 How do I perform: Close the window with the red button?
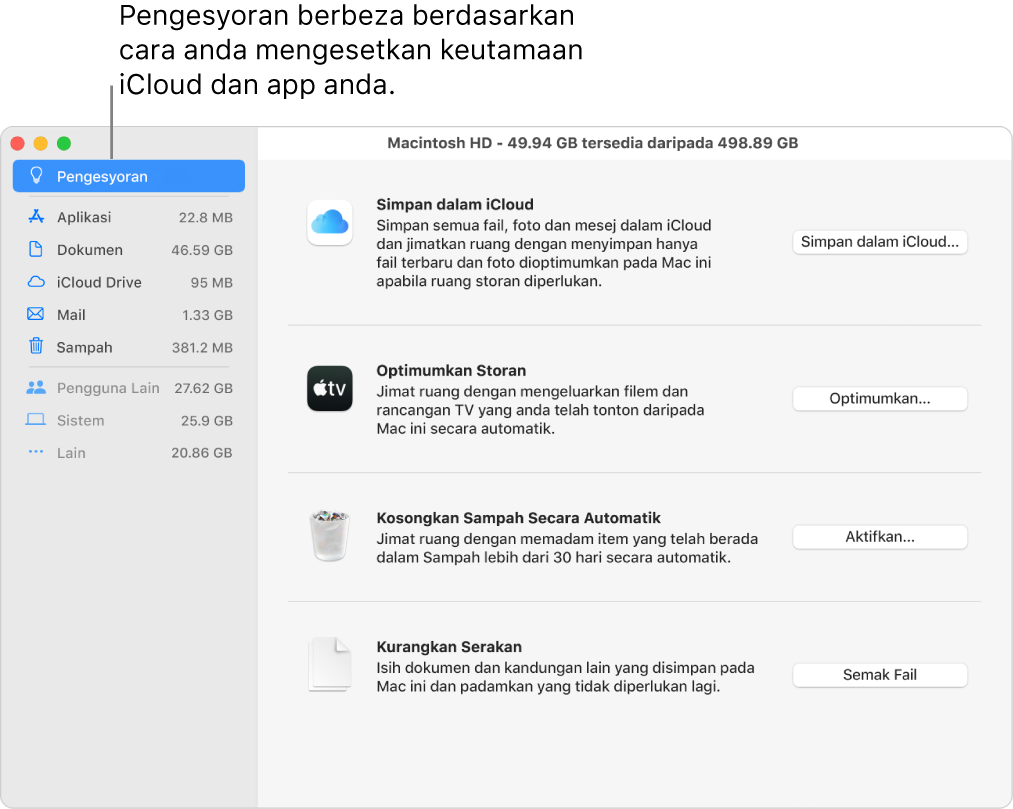17,143
